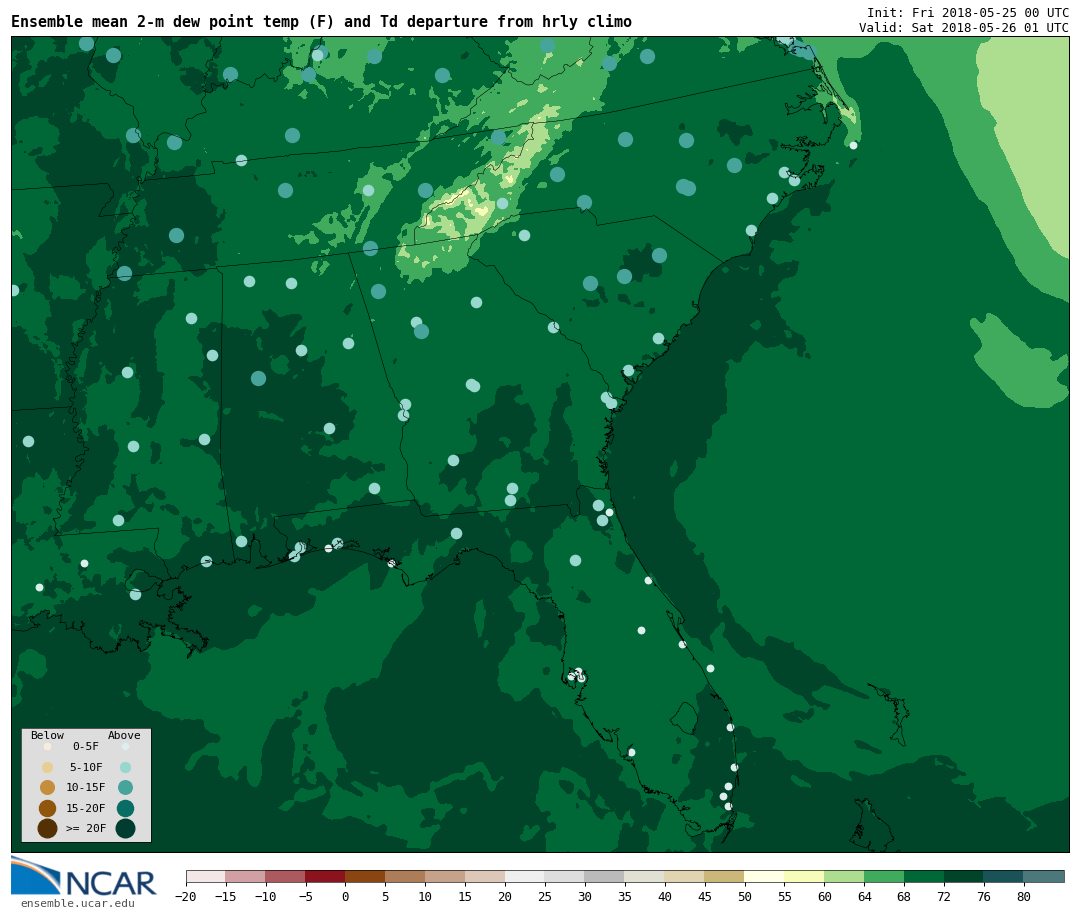The height and width of the screenshot is (915, 1080).
Task: Pick the slate teal swatch beyond 80
Action: coord(1044,876)
